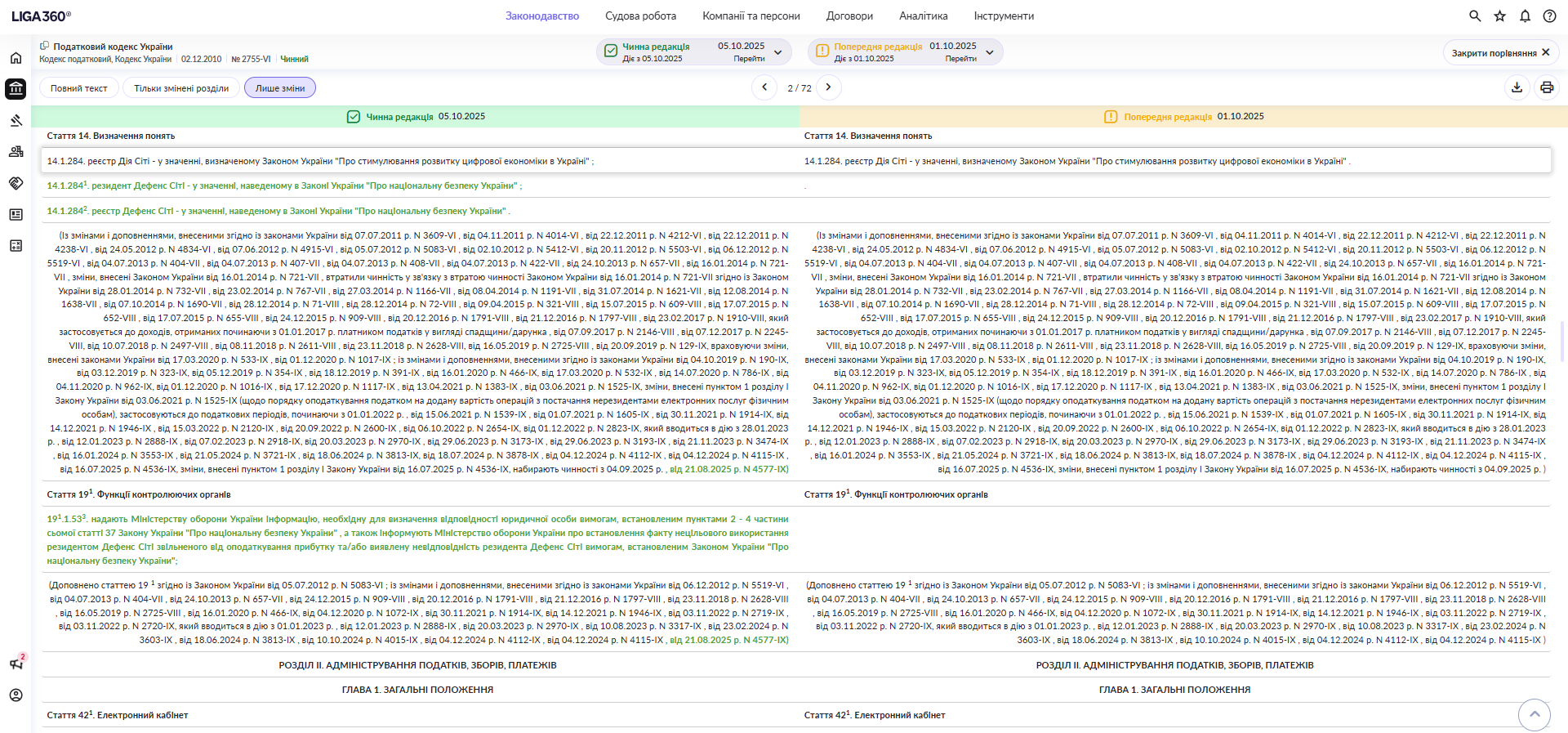Open announcements megaphone in sidebar
The height and width of the screenshot is (733, 1568).
(x=16, y=664)
